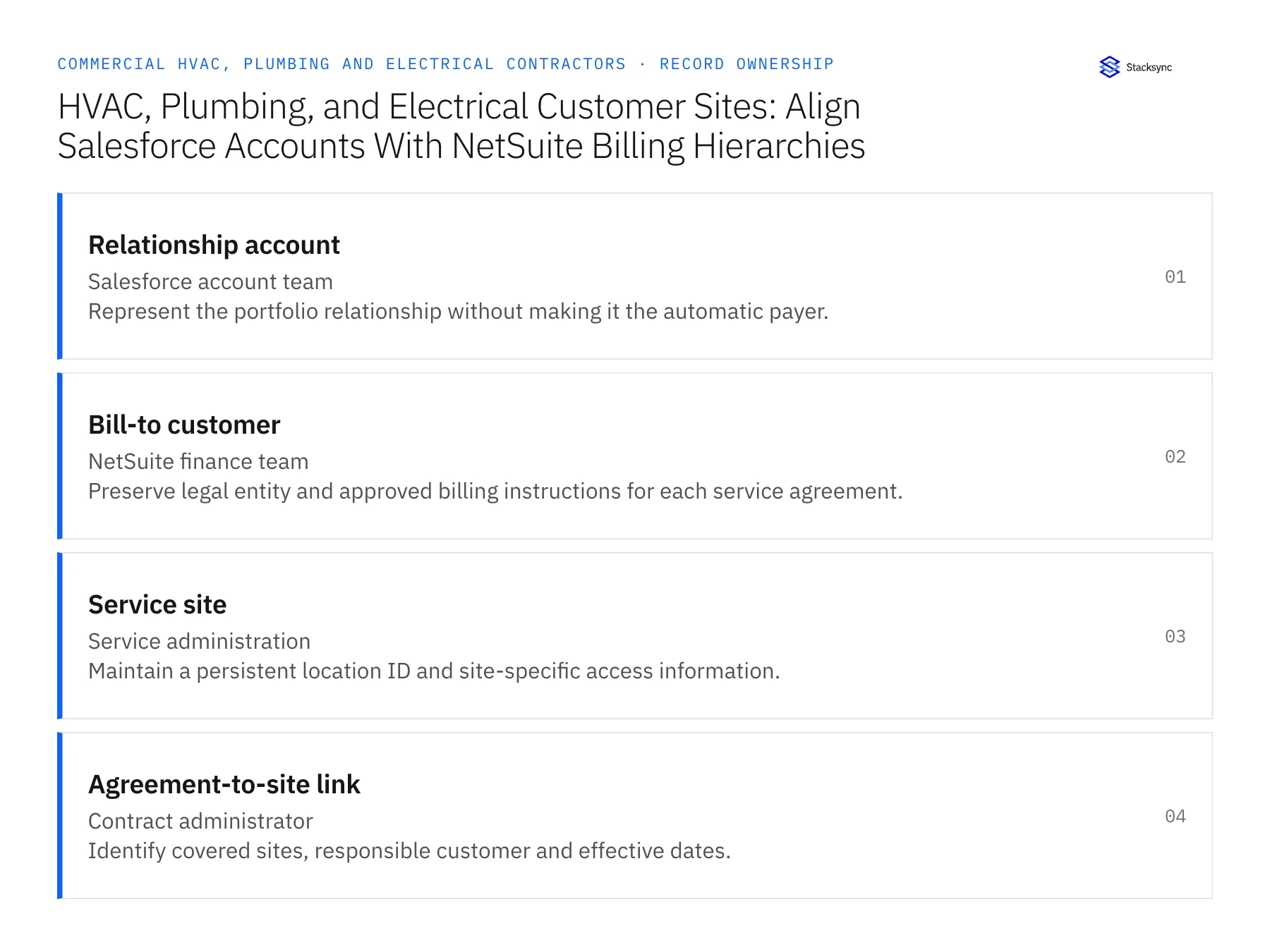Select text 'Maintain a persistent location ID and site-specific access information.'
Screen dimensions: 1270x952
[434, 671]
